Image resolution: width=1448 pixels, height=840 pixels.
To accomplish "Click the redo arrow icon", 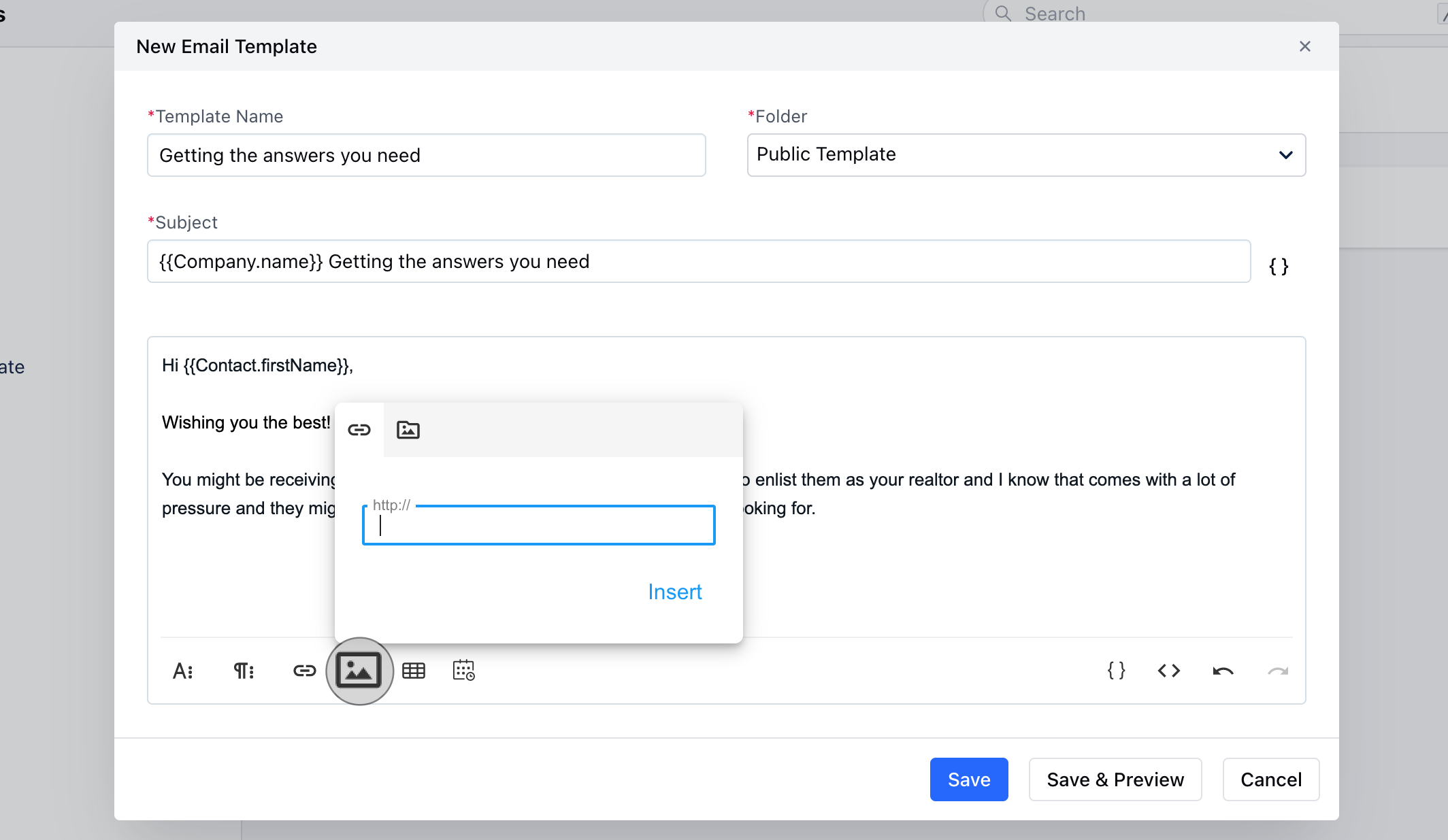I will [x=1277, y=671].
